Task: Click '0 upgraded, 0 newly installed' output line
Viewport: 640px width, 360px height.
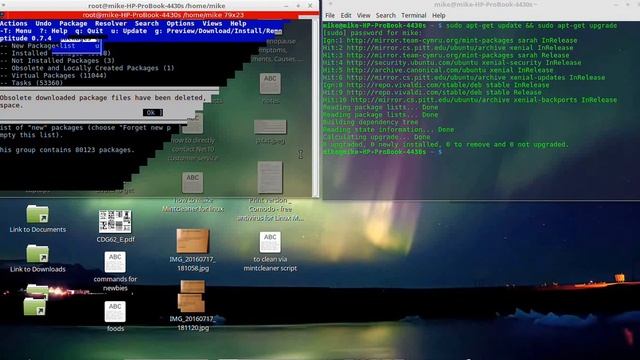Action: pos(445,144)
